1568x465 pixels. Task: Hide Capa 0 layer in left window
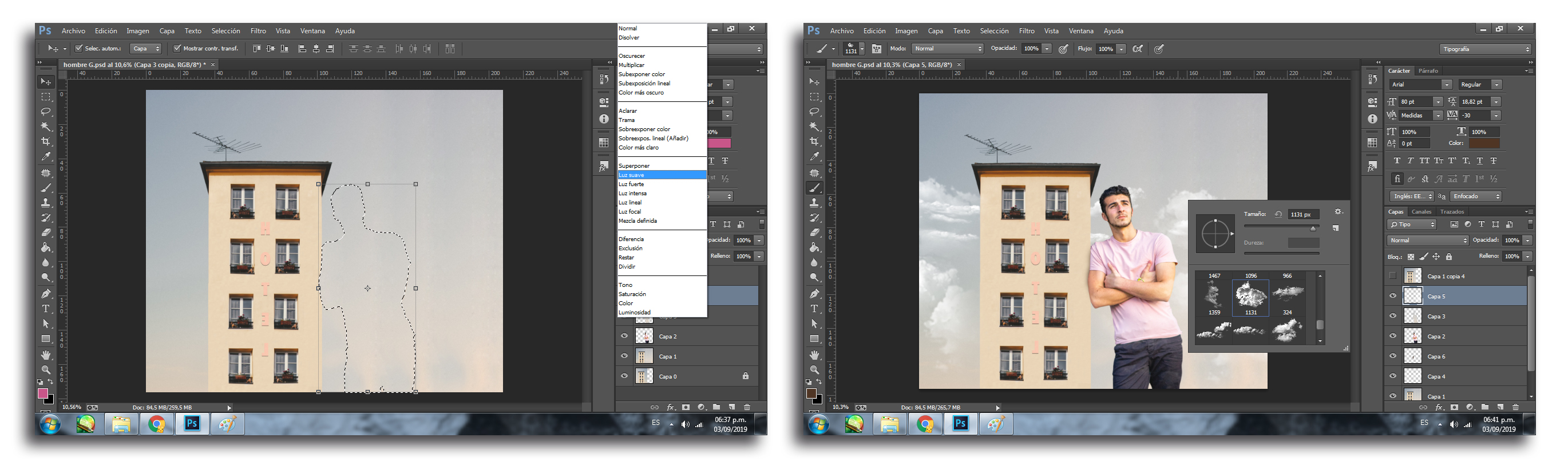624,377
